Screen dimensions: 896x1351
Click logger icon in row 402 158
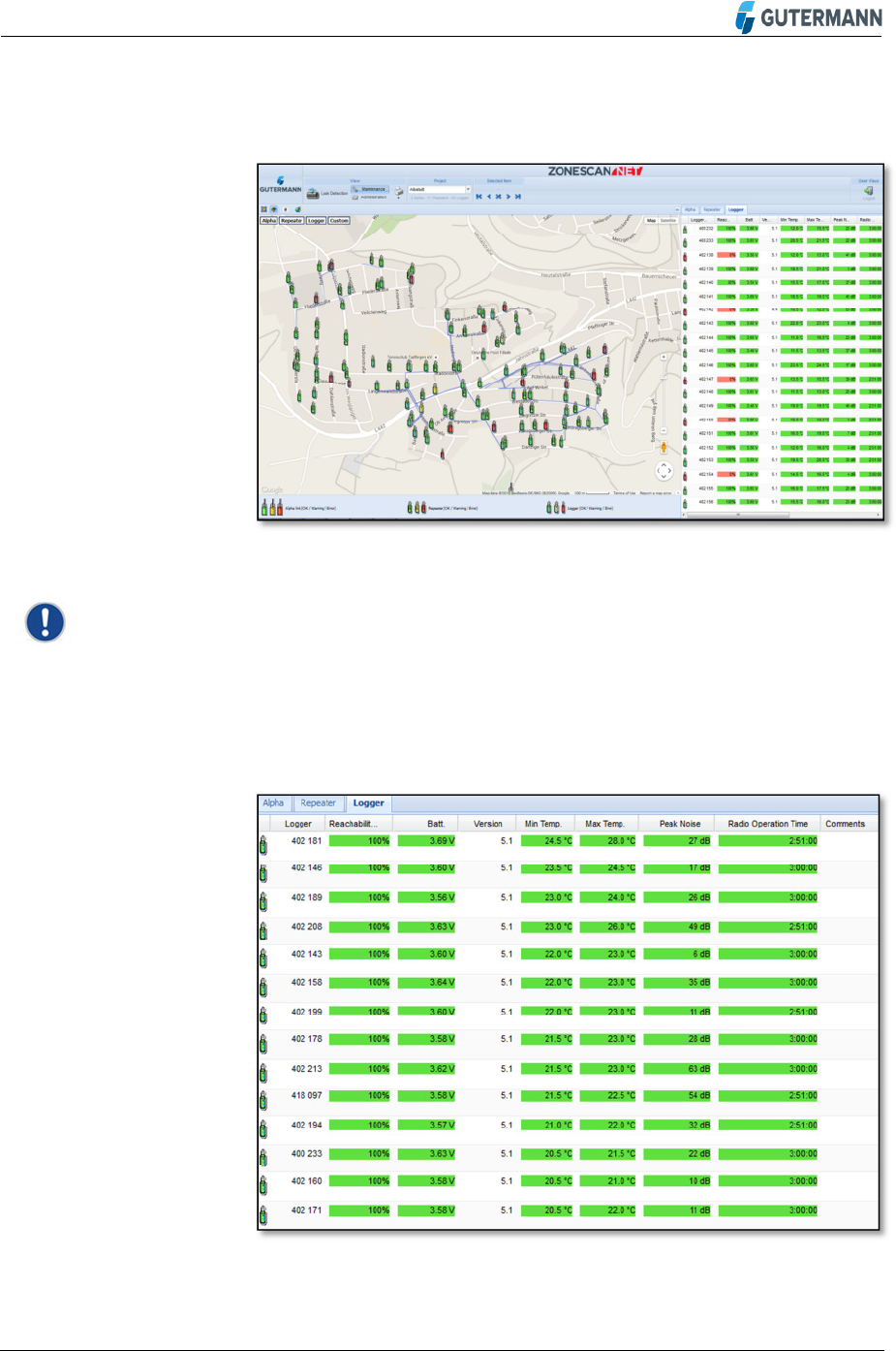263,987
